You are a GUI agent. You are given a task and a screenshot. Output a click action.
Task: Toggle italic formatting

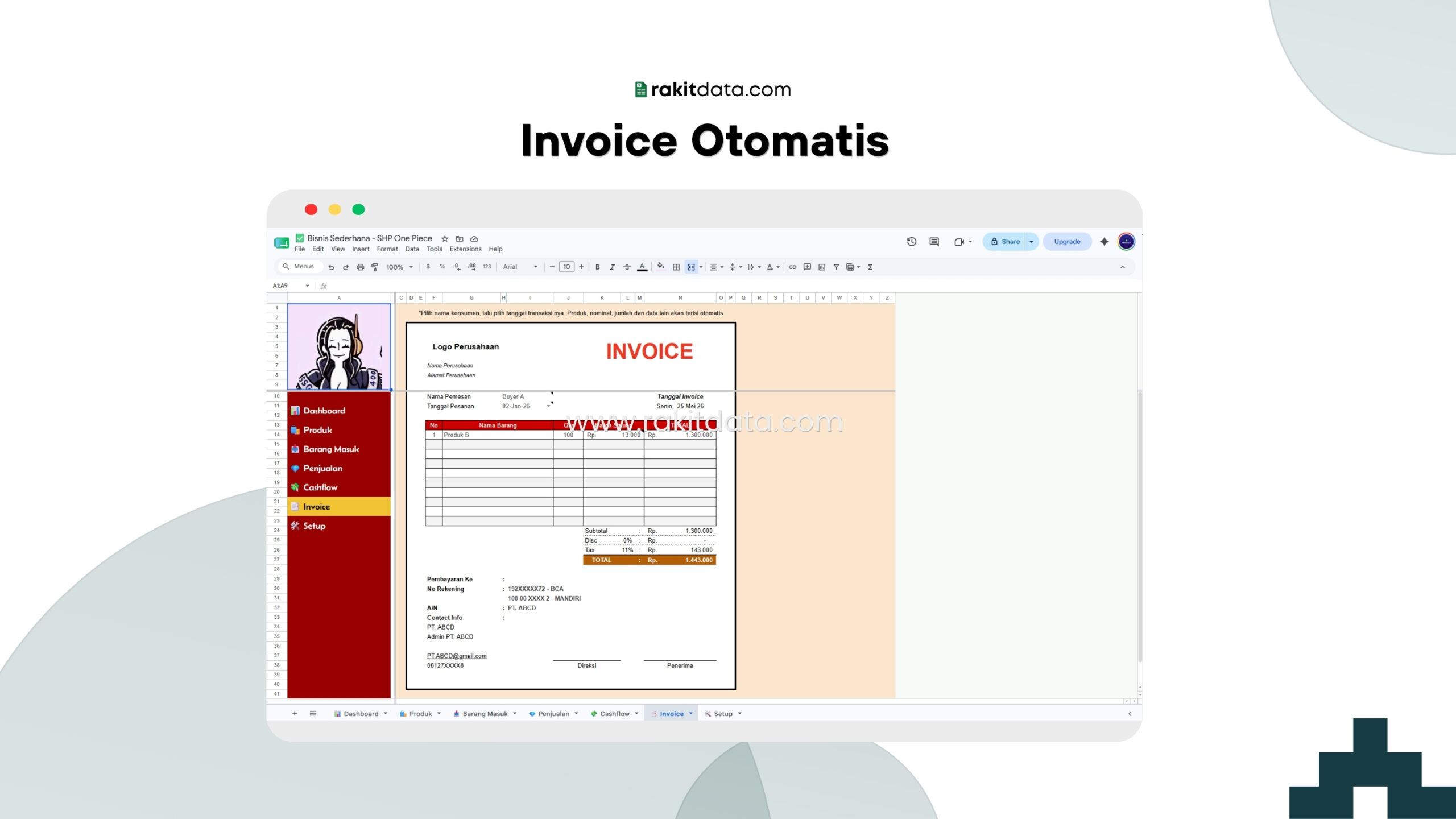pyautogui.click(x=612, y=267)
